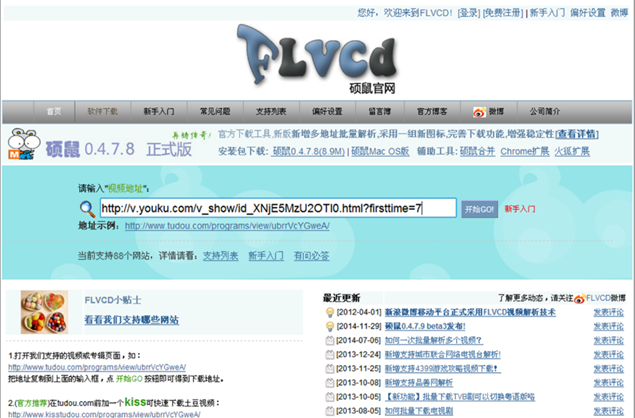Click 发表评论 for 2014-07-06 entry
The height and width of the screenshot is (418, 635).
609,341
